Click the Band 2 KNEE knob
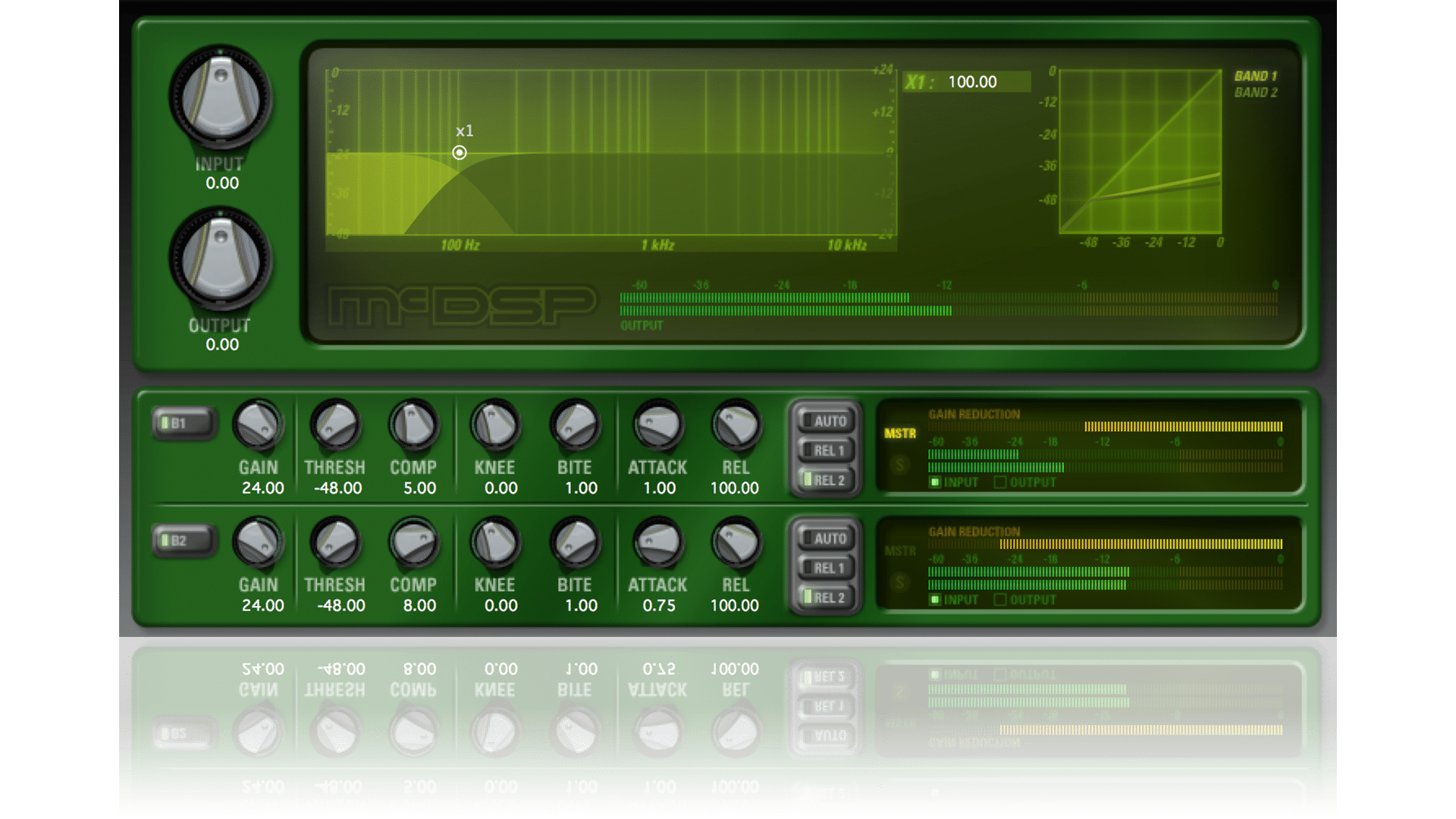The height and width of the screenshot is (819, 1456). (x=494, y=542)
